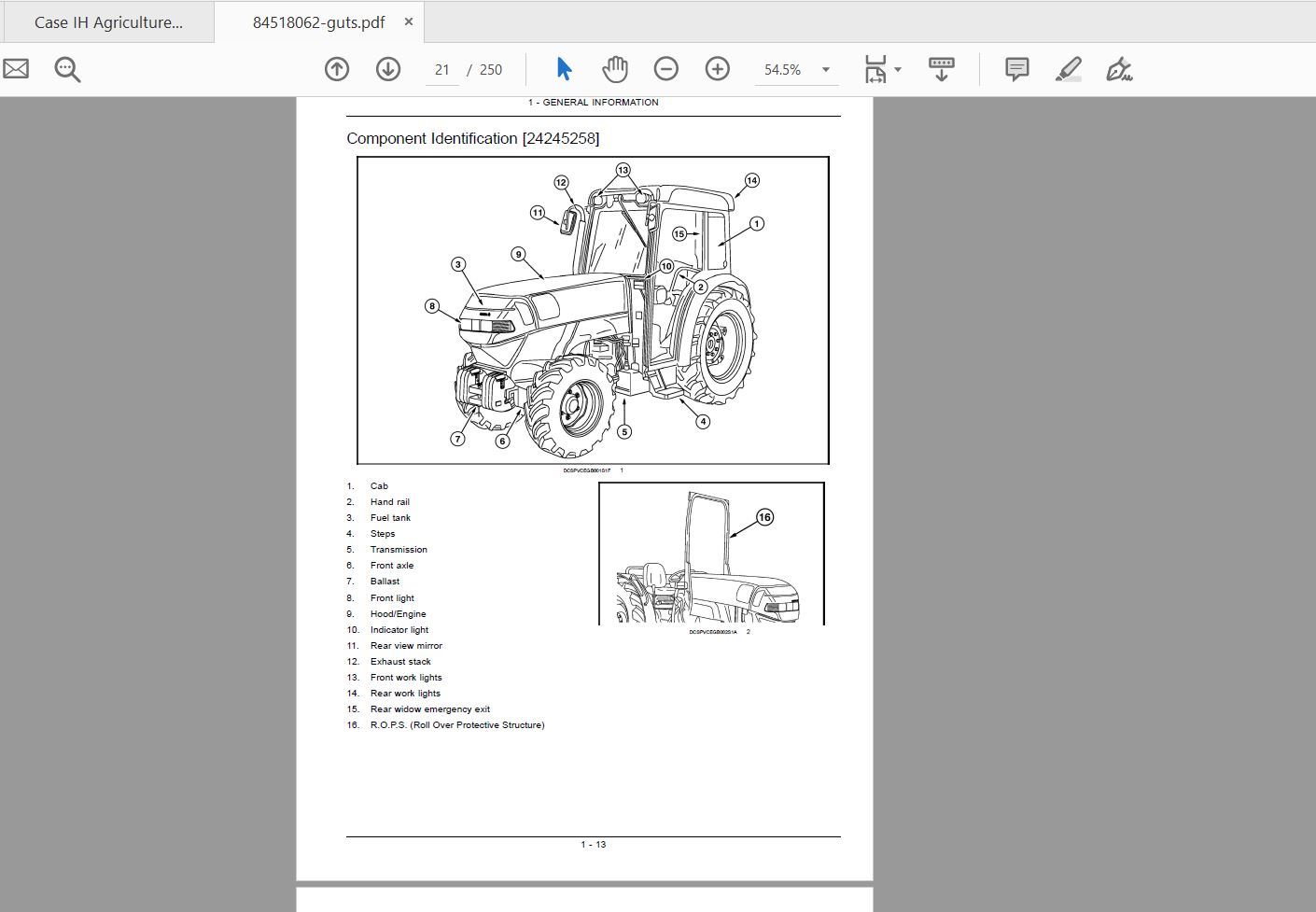This screenshot has width=1316, height=912.
Task: Click list item 'Front axle'
Action: coord(392,566)
